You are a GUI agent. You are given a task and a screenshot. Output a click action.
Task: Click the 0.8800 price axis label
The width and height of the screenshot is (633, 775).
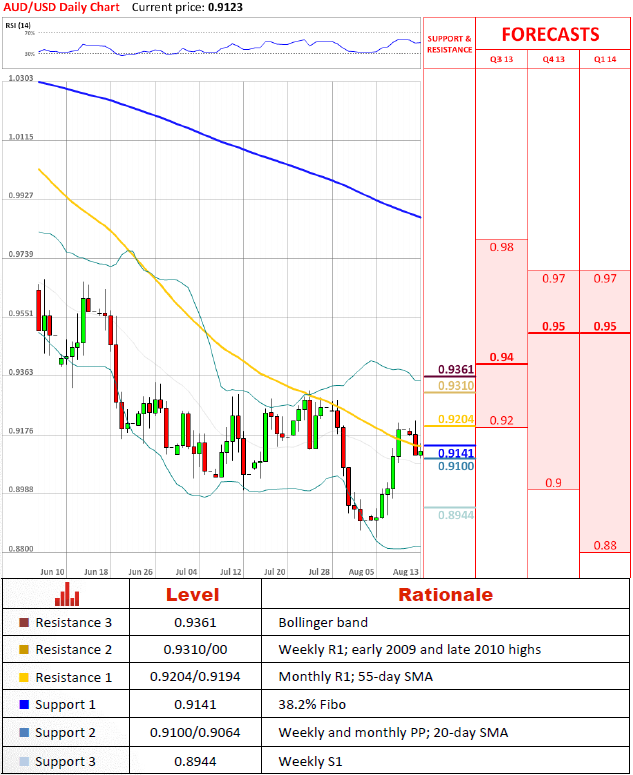coord(21,549)
